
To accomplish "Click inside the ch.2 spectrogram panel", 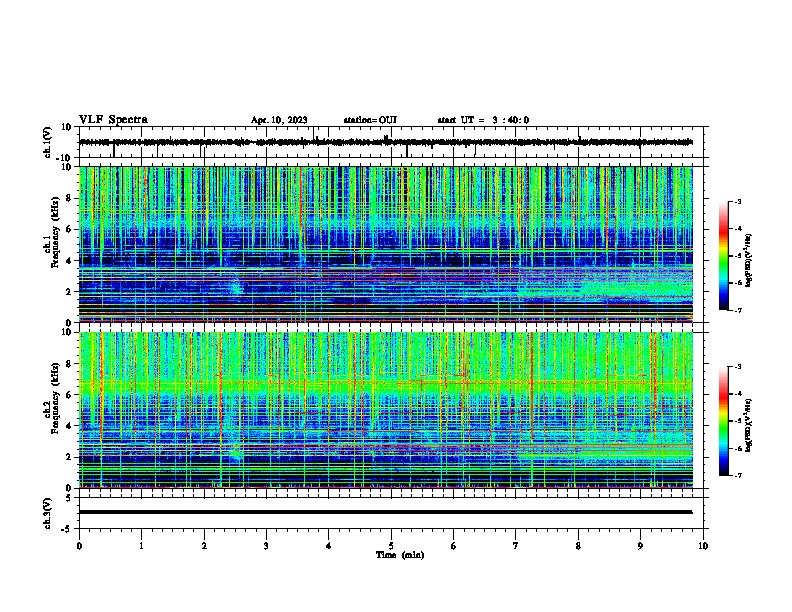I will 386,410.
